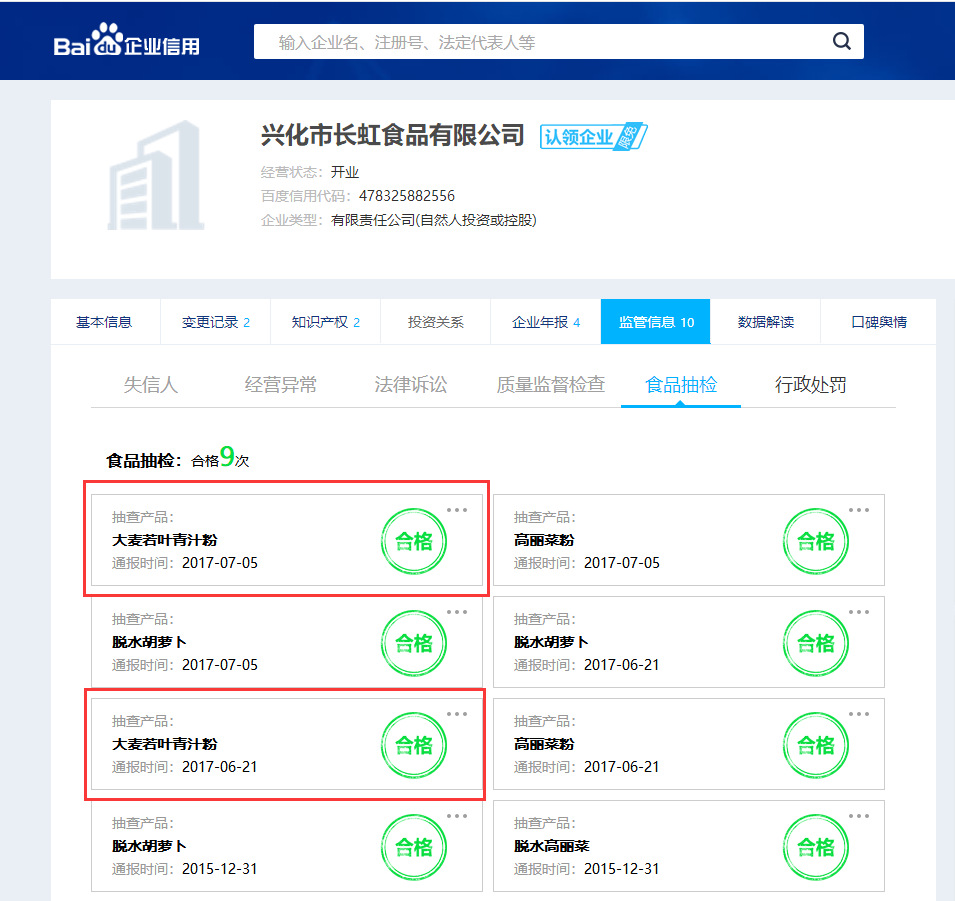Open more options on 脱水胡萝卜 2017-07-05 card
The height and width of the screenshot is (901, 955).
tap(457, 612)
